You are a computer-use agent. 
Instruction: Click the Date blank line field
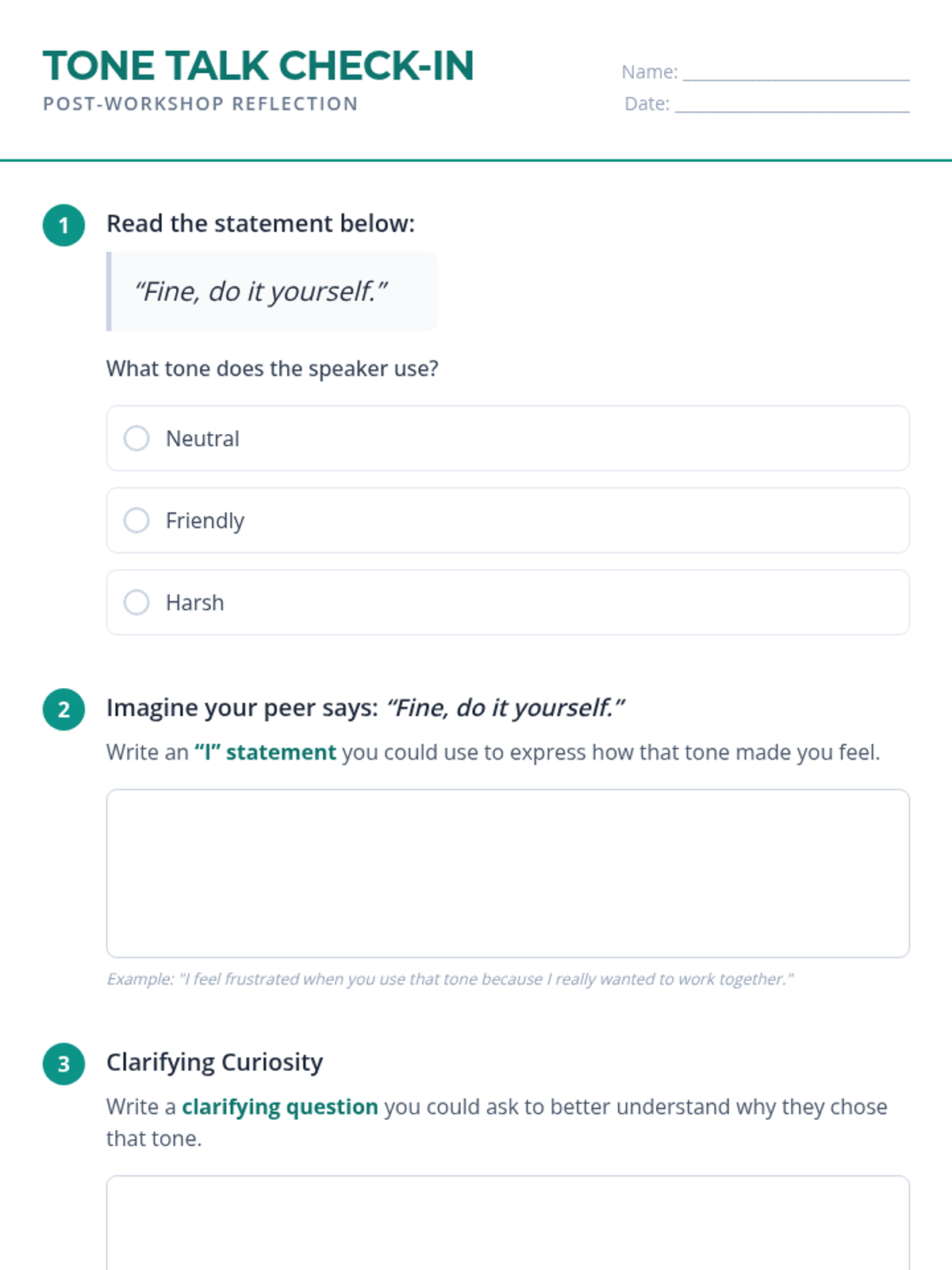(792, 105)
